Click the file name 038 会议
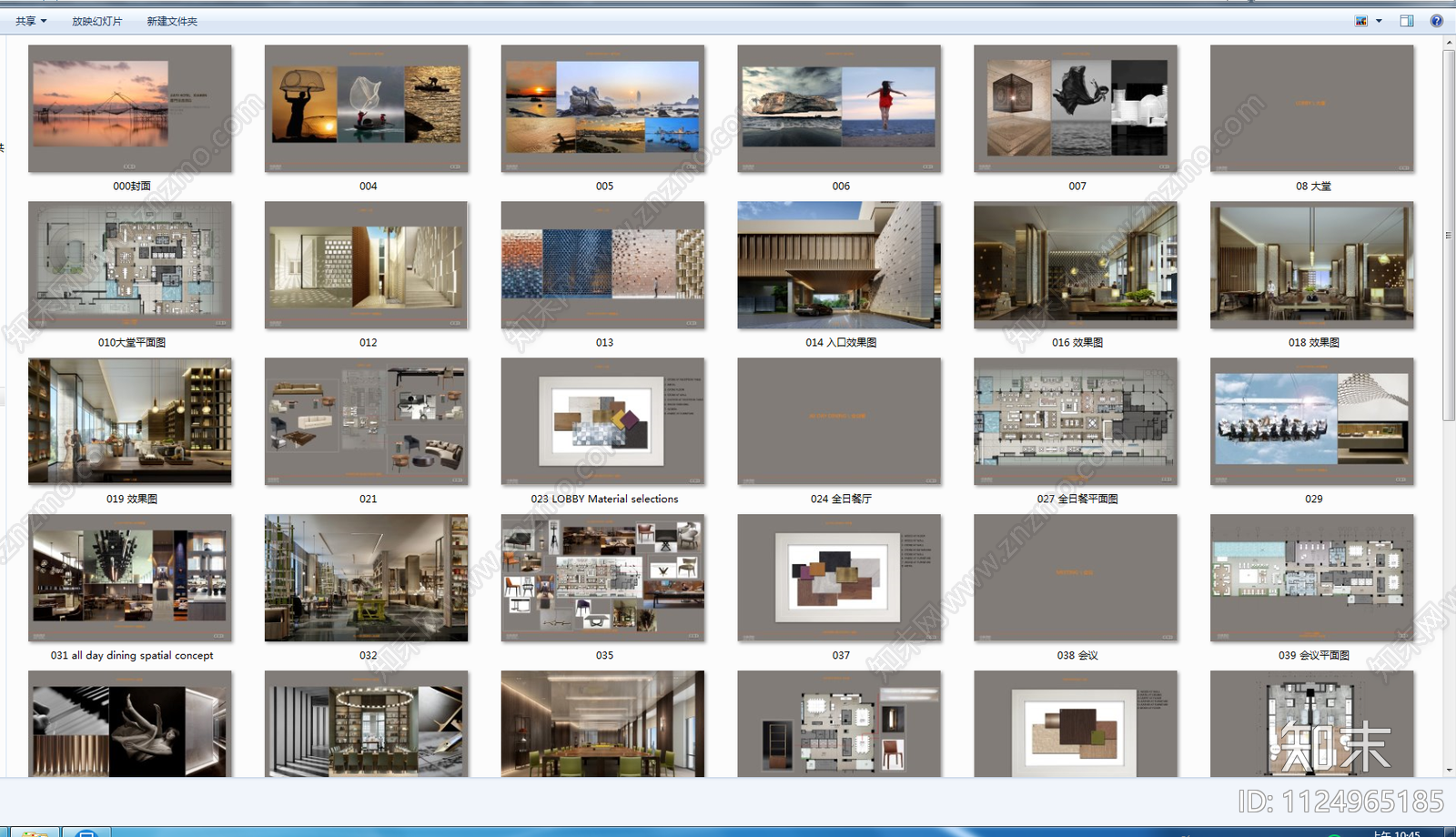Image resolution: width=1456 pixels, height=837 pixels. [x=1077, y=656]
